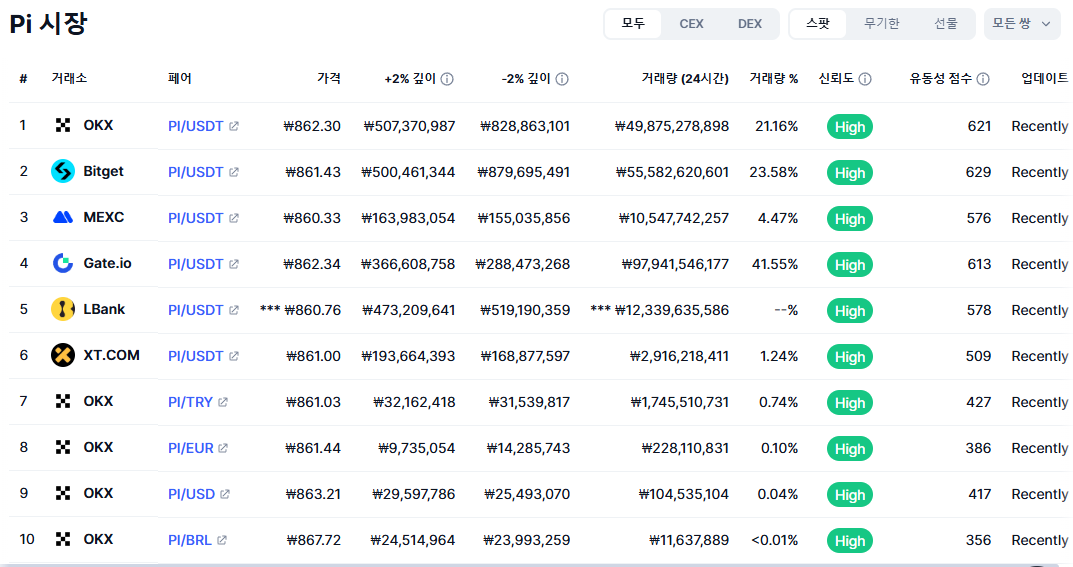Click the OKX logo in the PI/TRY row
This screenshot has height=567, width=1073.
coord(63,401)
